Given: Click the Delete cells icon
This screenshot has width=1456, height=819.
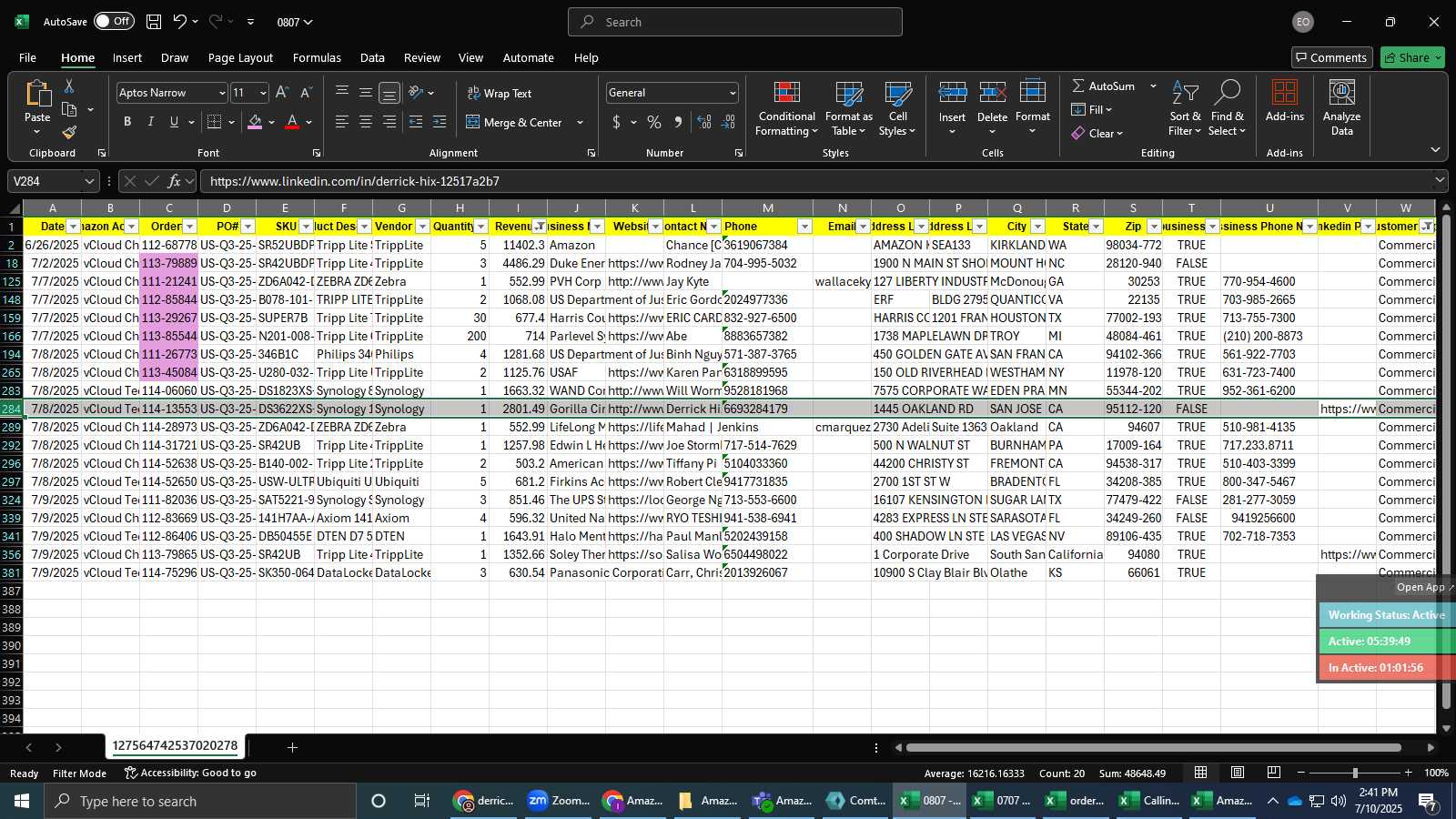Looking at the screenshot, I should click(x=993, y=93).
